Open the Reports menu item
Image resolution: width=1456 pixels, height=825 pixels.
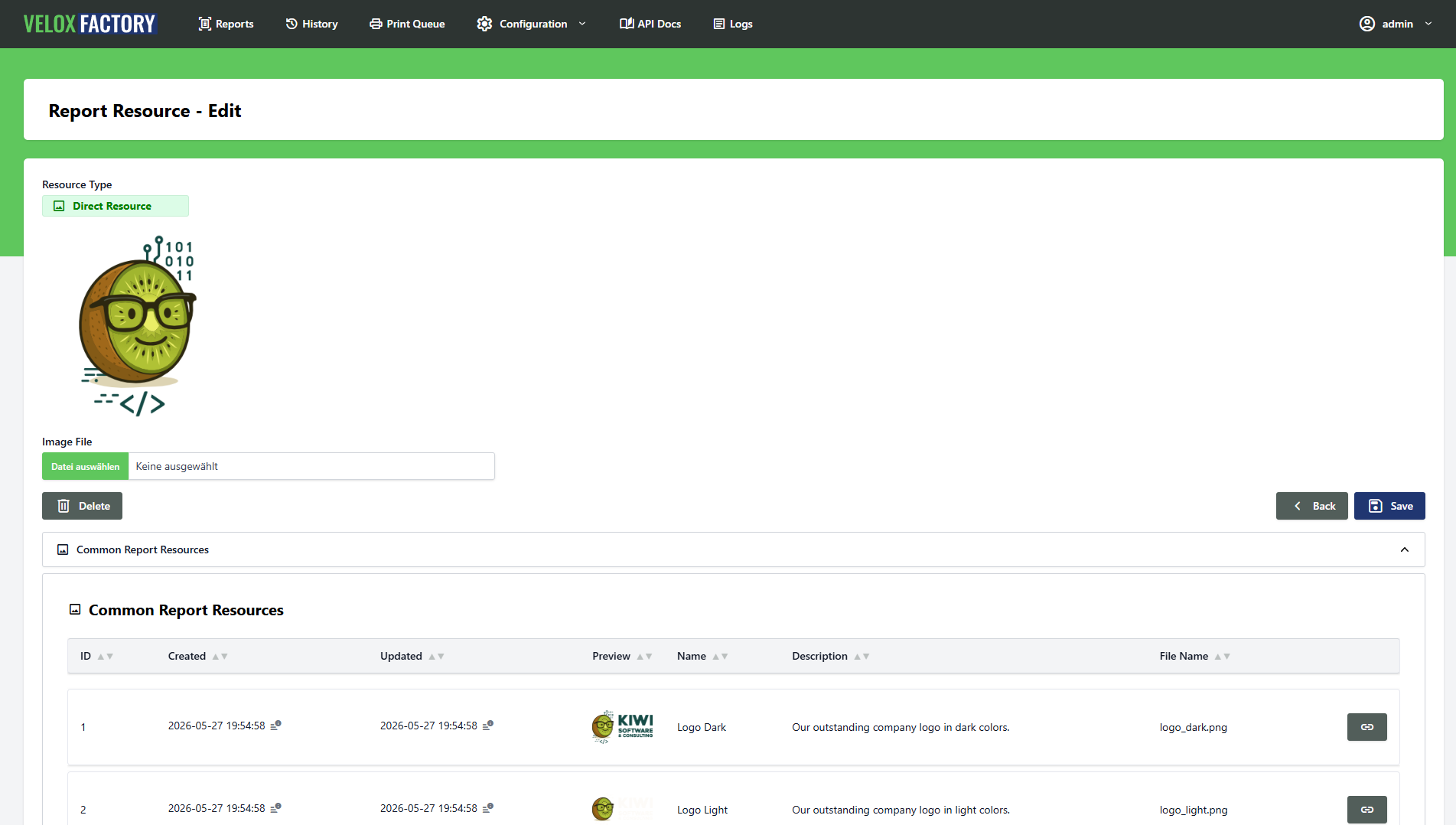tap(226, 24)
